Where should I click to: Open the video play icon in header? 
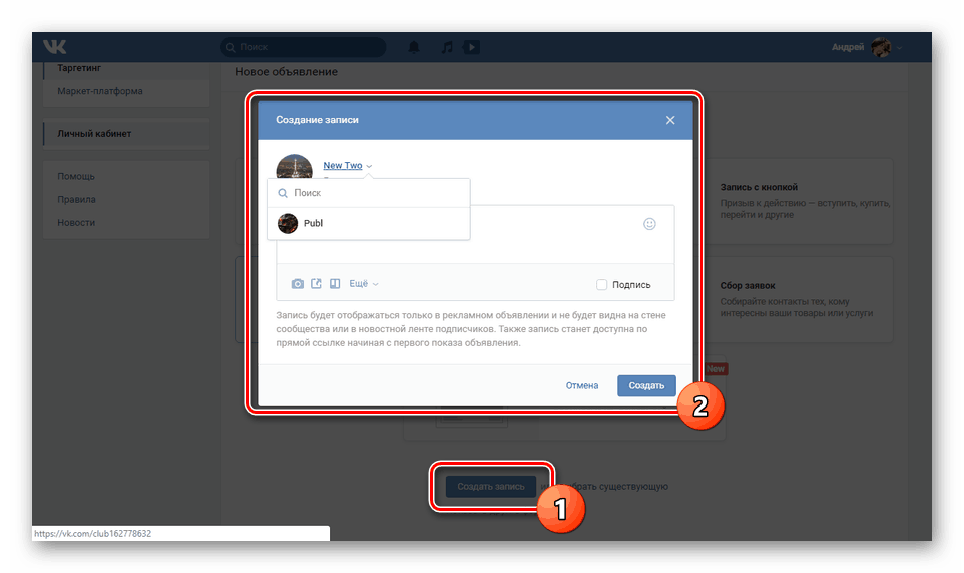click(x=472, y=47)
